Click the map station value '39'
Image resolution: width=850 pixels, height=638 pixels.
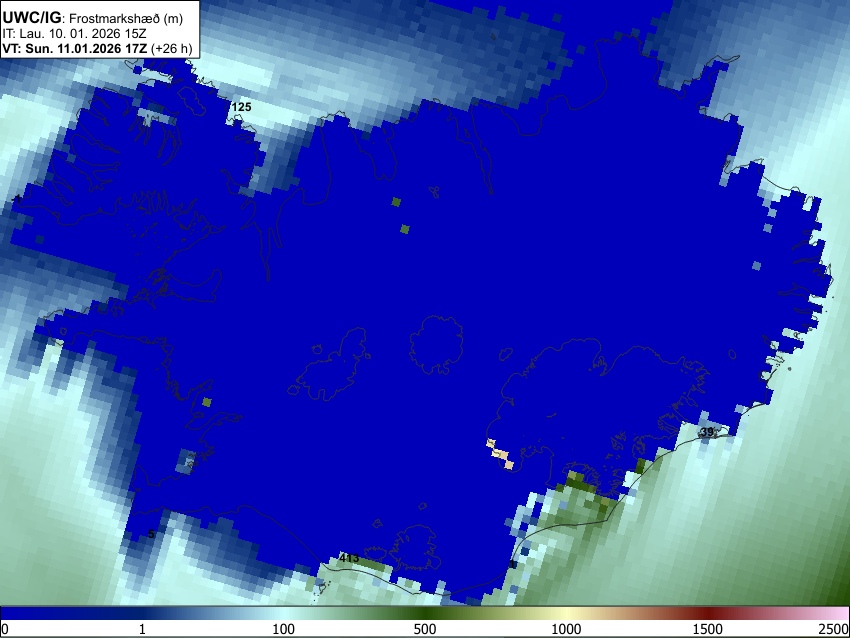(707, 432)
